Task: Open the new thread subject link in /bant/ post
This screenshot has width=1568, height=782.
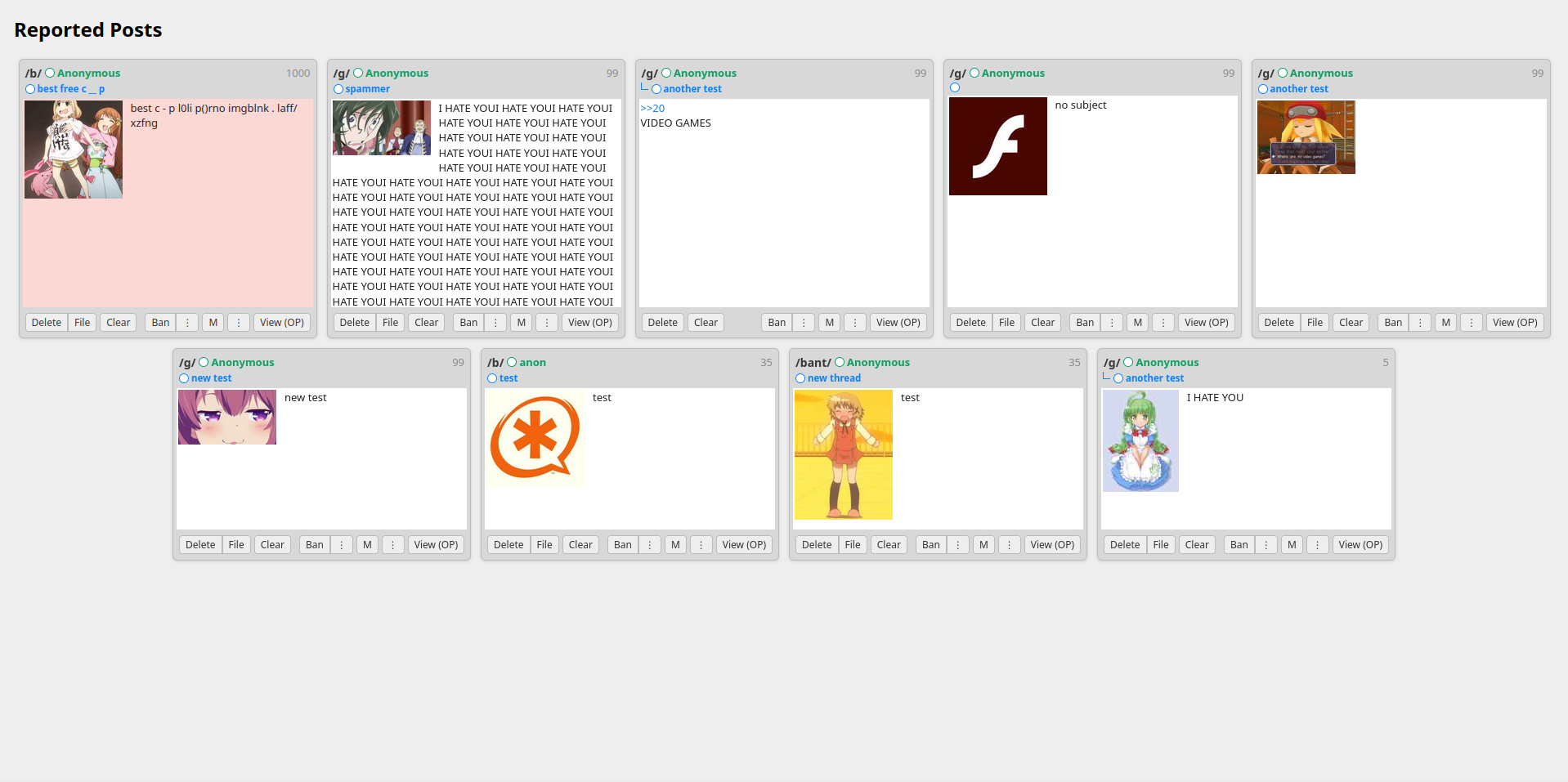Action: 834,378
